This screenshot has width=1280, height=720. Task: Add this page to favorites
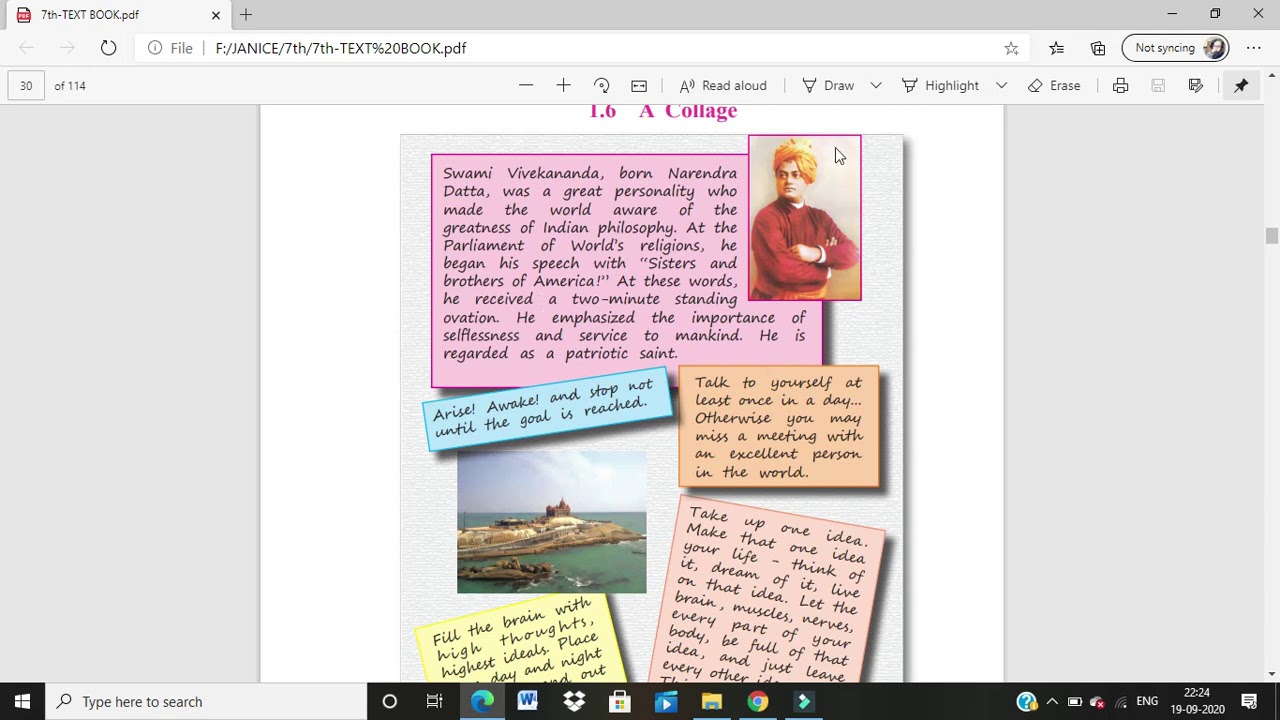pyautogui.click(x=1011, y=48)
